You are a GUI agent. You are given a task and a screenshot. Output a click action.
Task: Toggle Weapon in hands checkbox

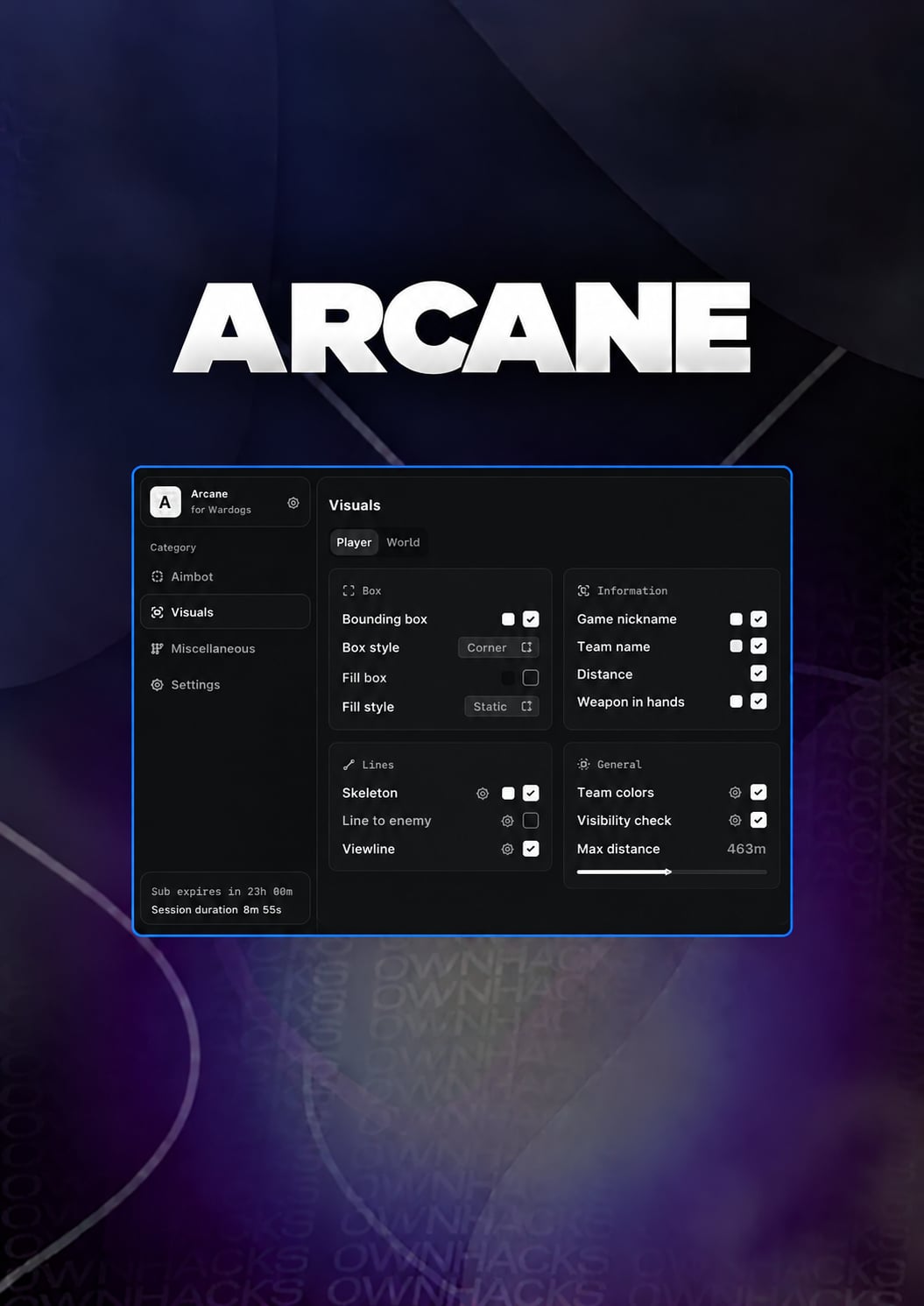[x=758, y=702]
